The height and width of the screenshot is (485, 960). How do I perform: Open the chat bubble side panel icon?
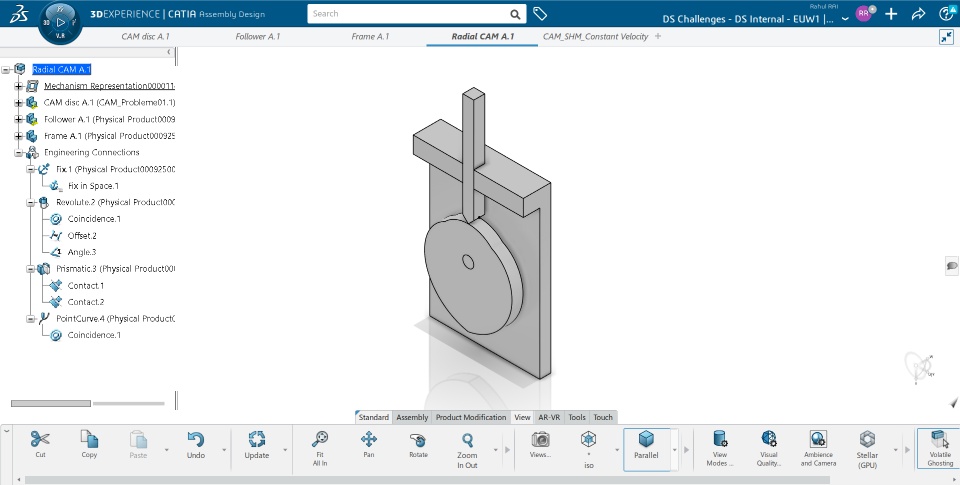pyautogui.click(x=952, y=265)
